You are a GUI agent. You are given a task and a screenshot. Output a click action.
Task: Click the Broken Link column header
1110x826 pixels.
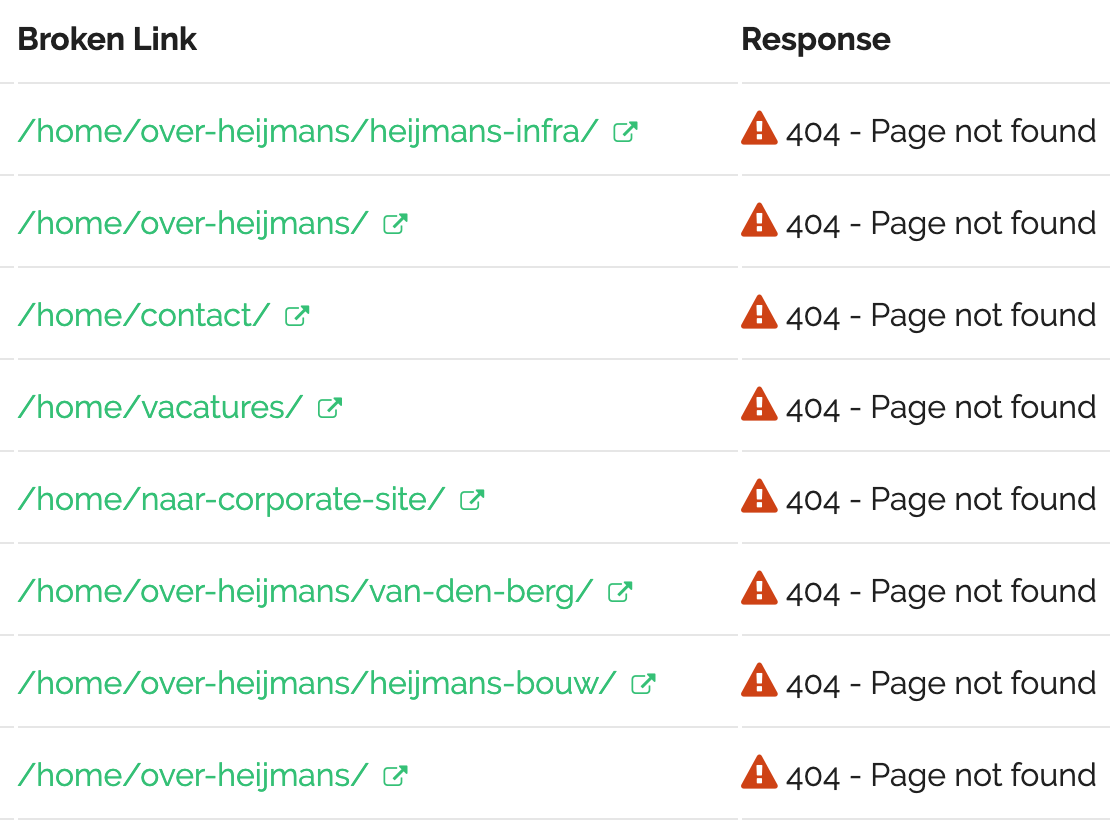click(x=107, y=40)
